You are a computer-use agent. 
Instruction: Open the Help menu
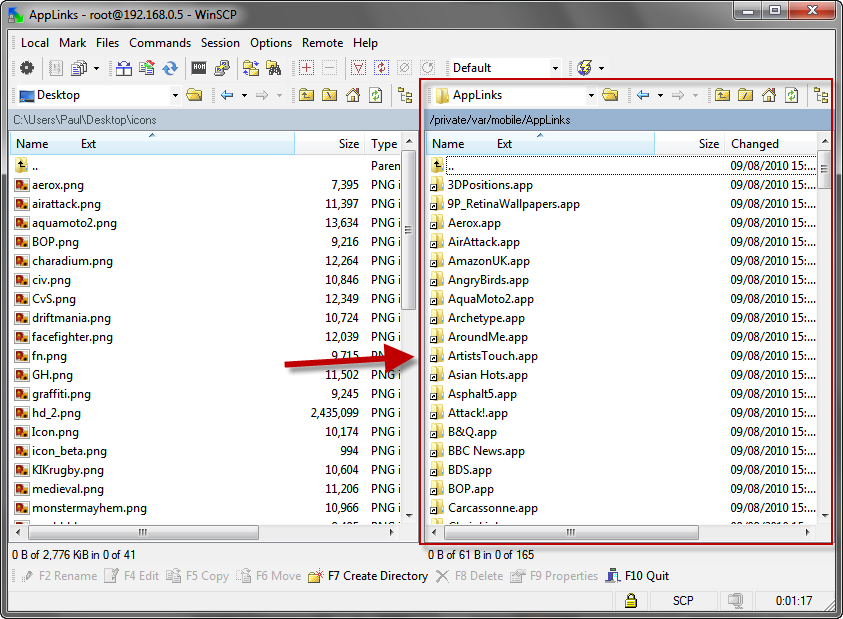366,43
